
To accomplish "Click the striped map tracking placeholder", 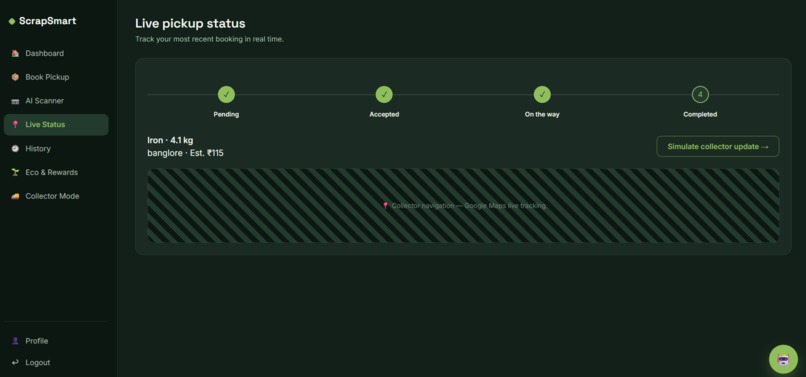I will tap(463, 206).
